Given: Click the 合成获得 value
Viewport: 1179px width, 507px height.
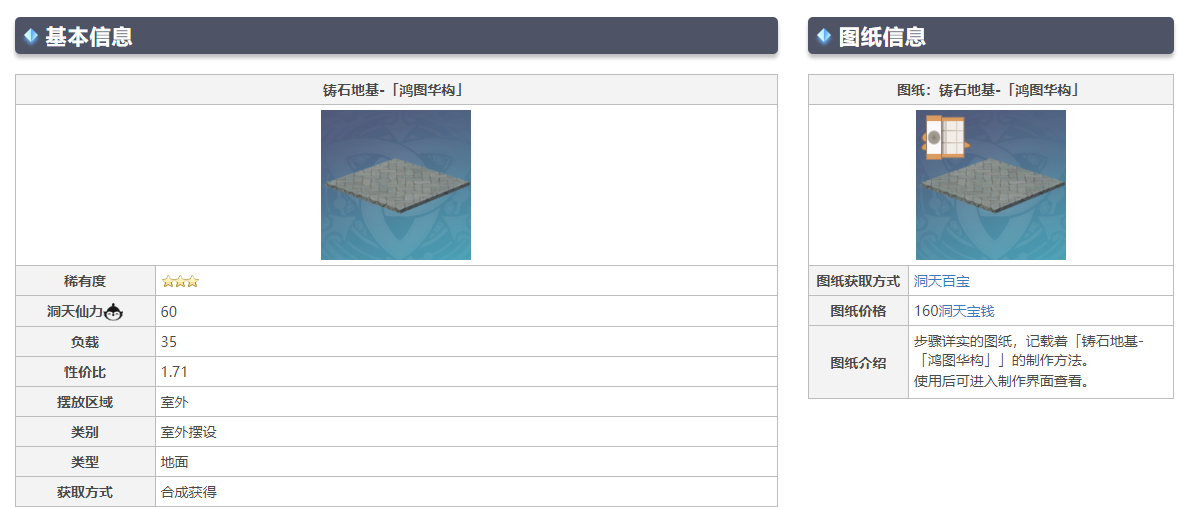Looking at the screenshot, I should [189, 492].
